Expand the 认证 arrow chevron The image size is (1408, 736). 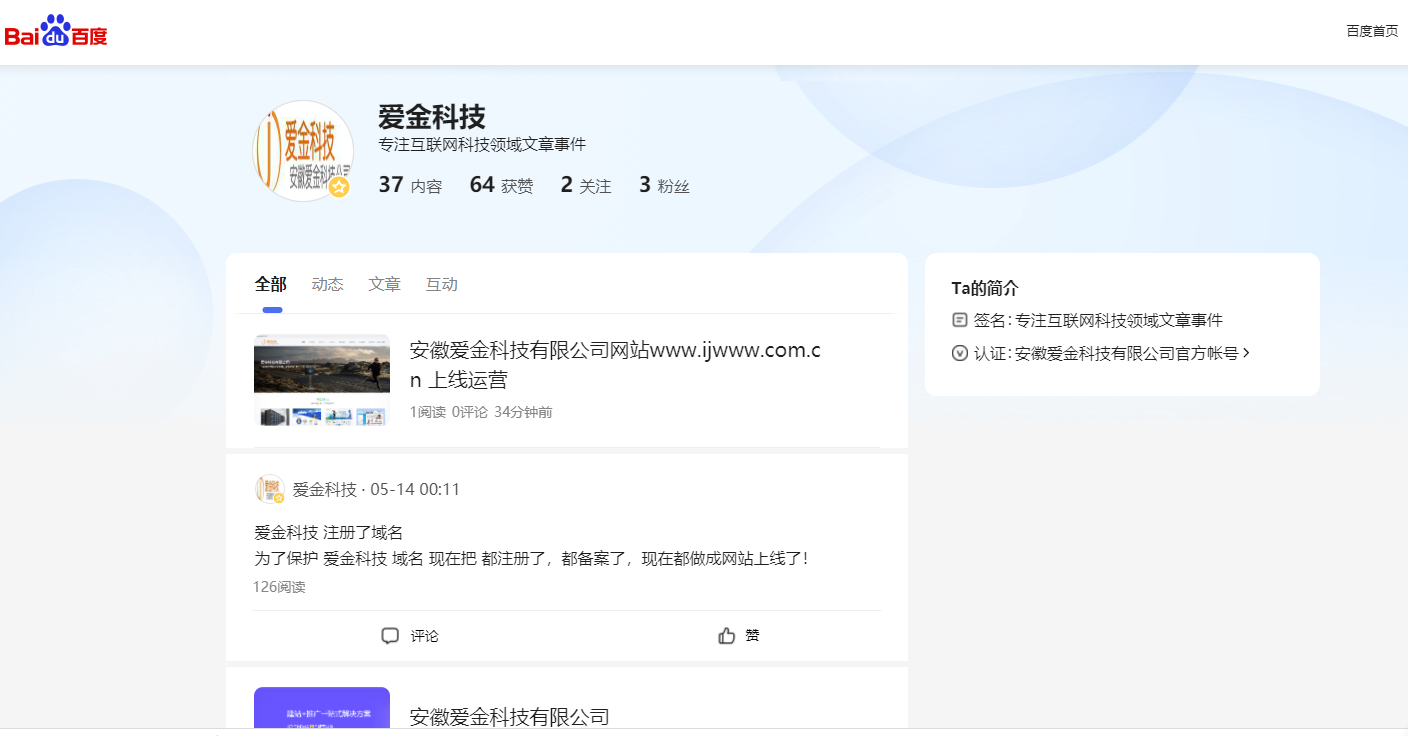[1246, 353]
